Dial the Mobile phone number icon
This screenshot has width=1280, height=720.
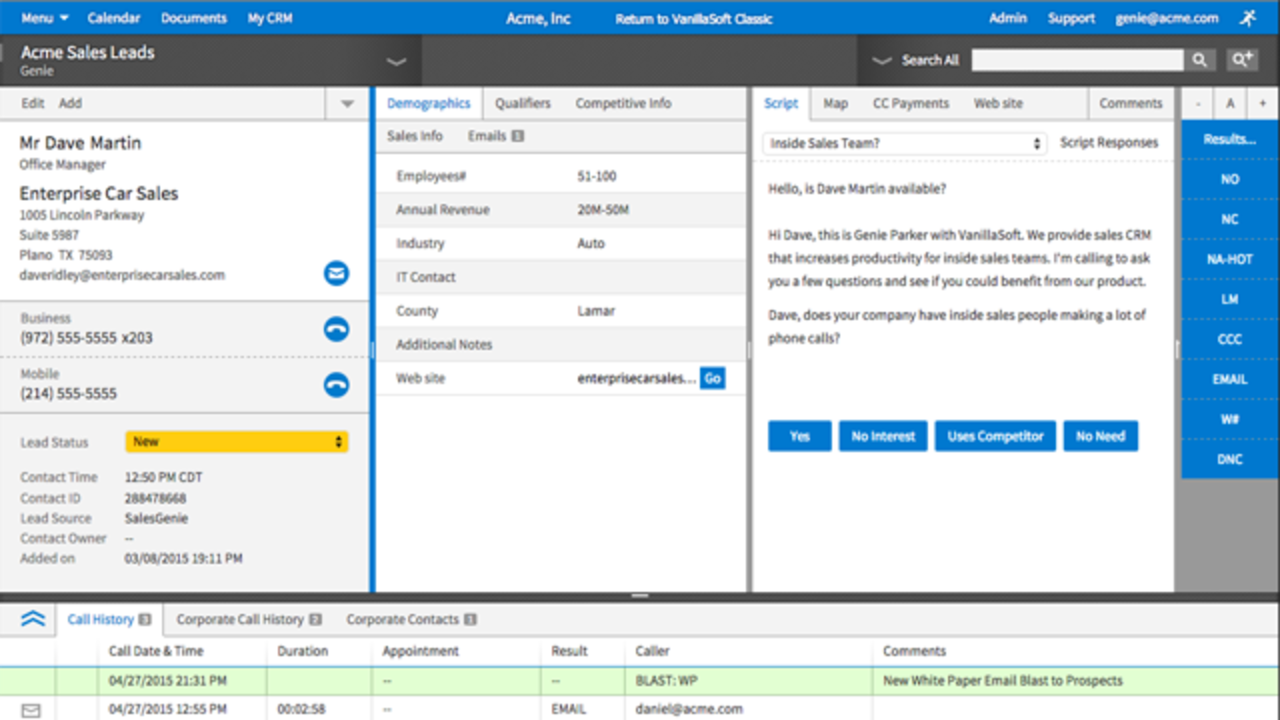[336, 384]
